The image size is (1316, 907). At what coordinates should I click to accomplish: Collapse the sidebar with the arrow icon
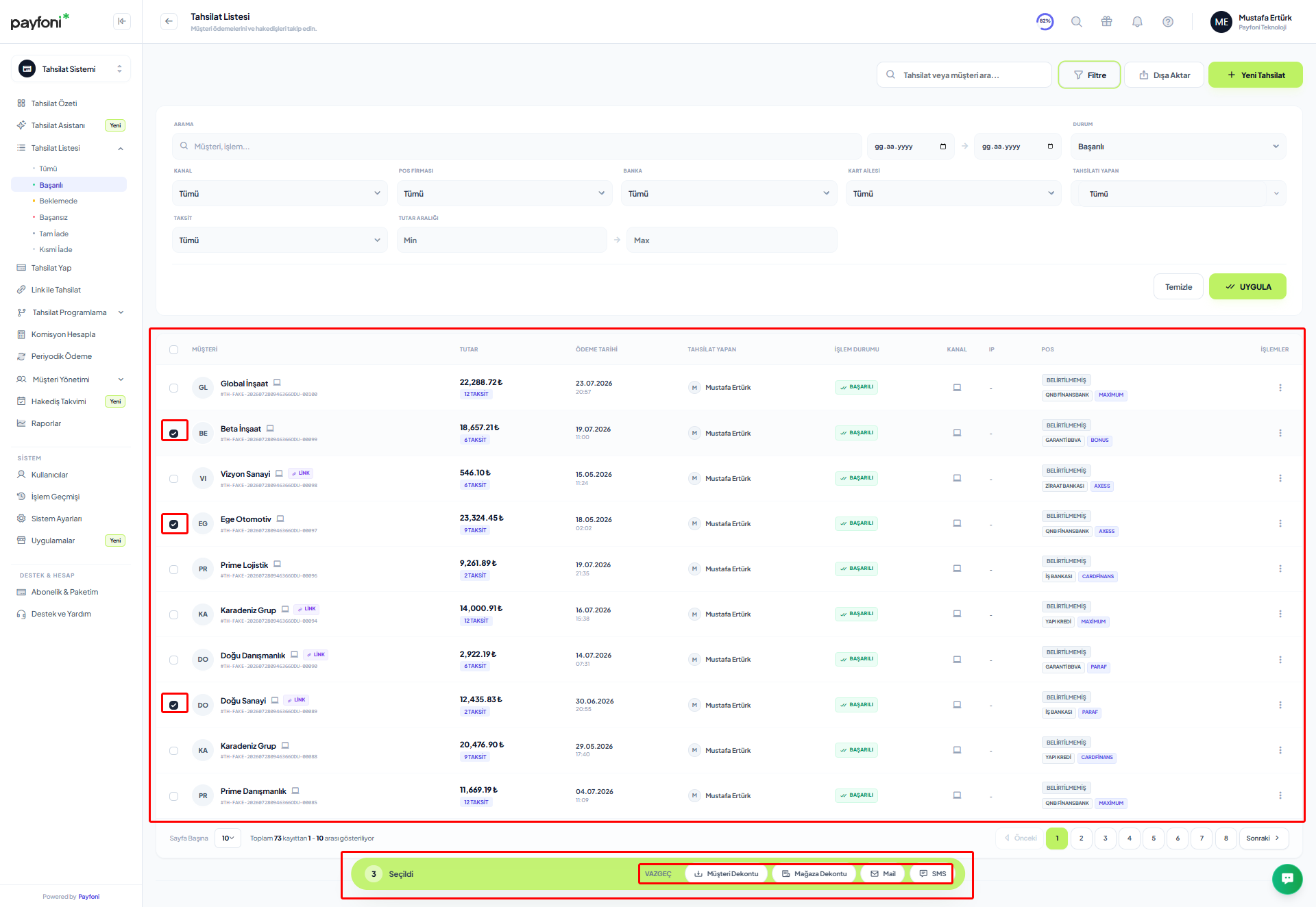[x=121, y=21]
